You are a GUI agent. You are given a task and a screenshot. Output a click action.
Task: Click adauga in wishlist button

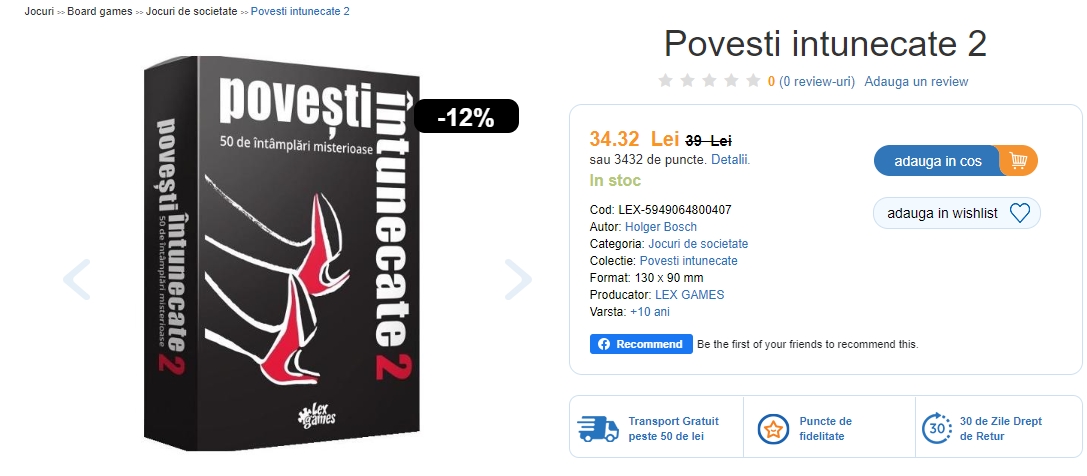point(957,213)
